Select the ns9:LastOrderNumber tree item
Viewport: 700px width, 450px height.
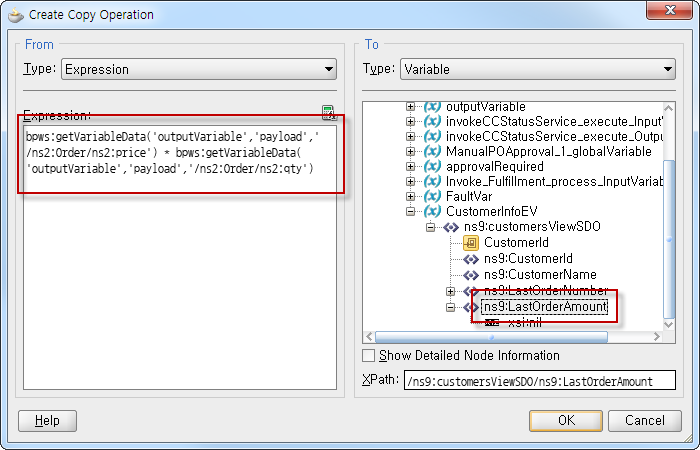tap(546, 291)
